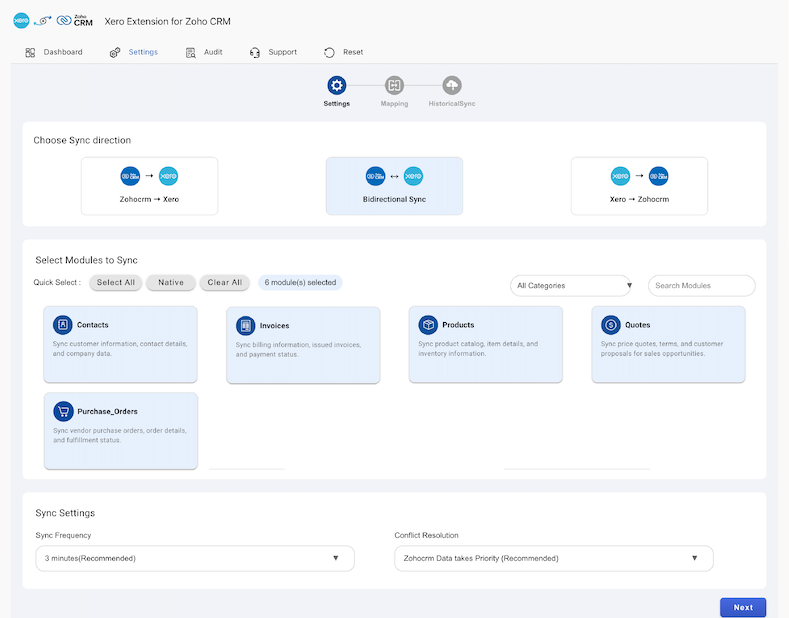
Task: Click the 'Xero Extension for Zoho CRM' title
Action: [x=168, y=21]
